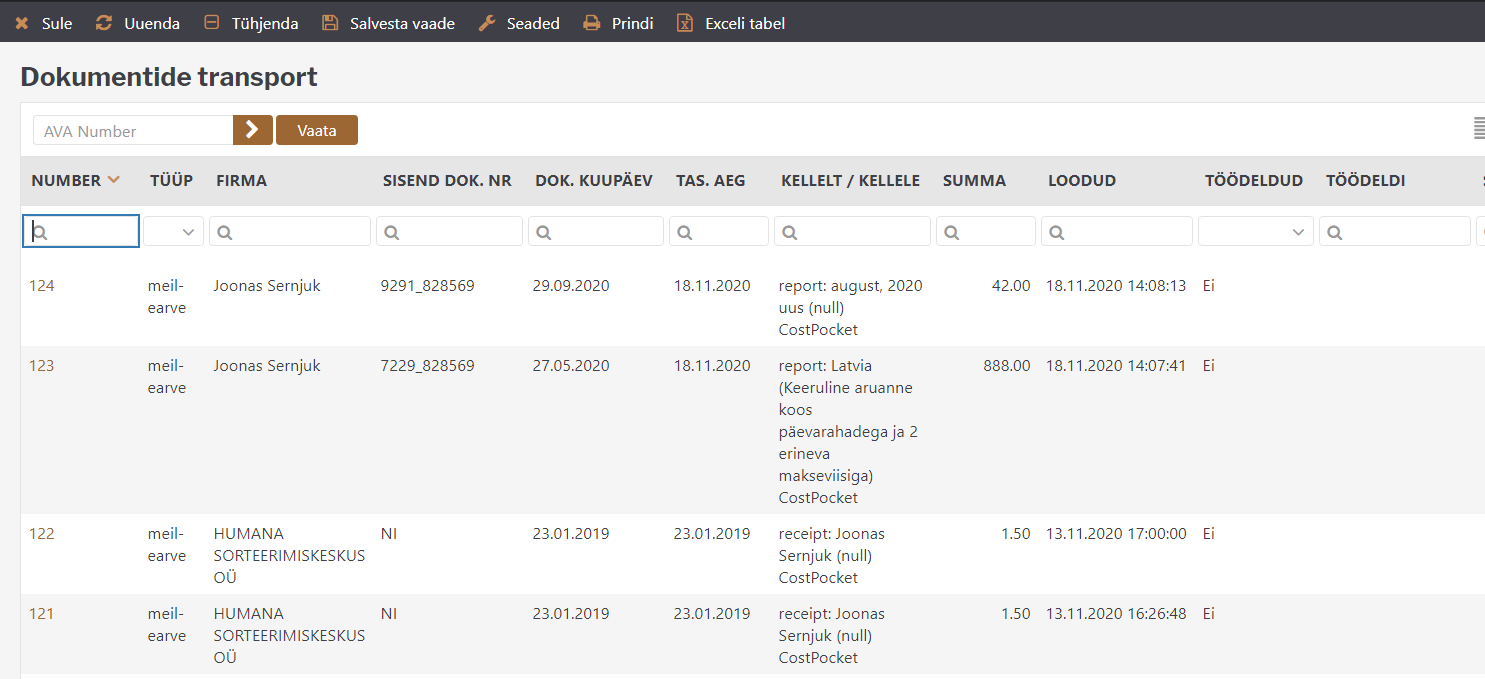
Task: Sort by the TAS. AEG column header
Action: click(x=711, y=181)
